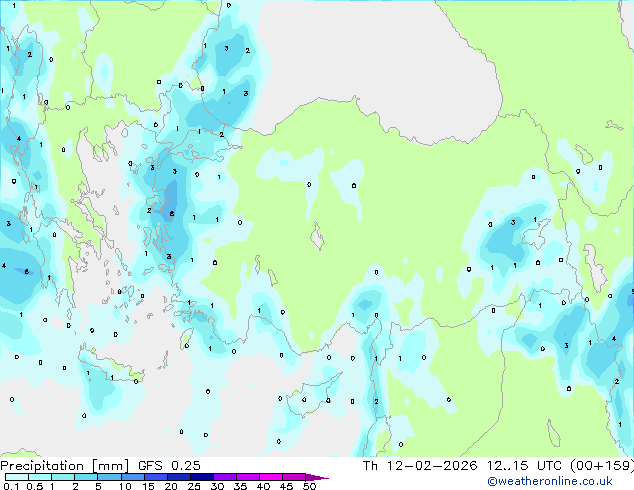Click the 25–30 mm navy legend swatch
This screenshot has width=634, height=490.
(x=201, y=477)
